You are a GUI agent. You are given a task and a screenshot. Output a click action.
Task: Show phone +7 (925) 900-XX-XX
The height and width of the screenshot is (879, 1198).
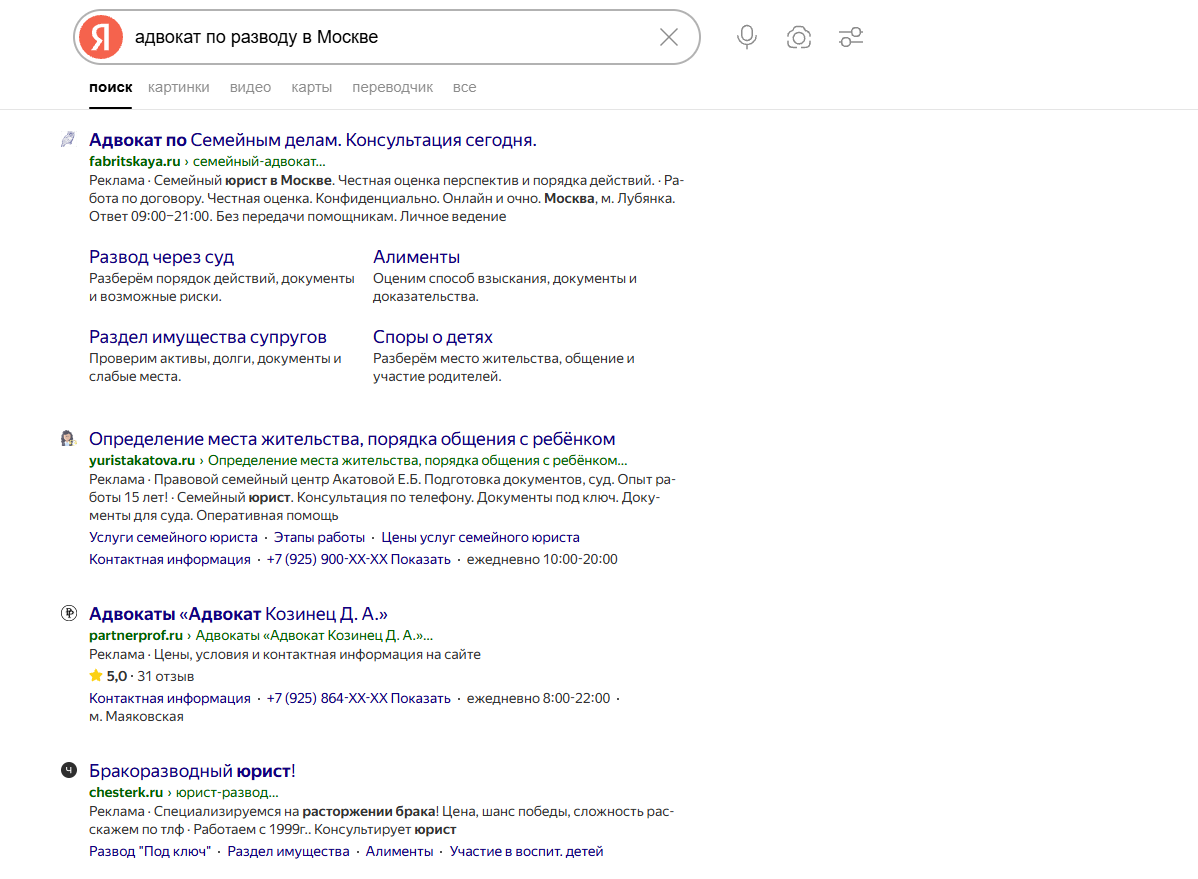358,560
